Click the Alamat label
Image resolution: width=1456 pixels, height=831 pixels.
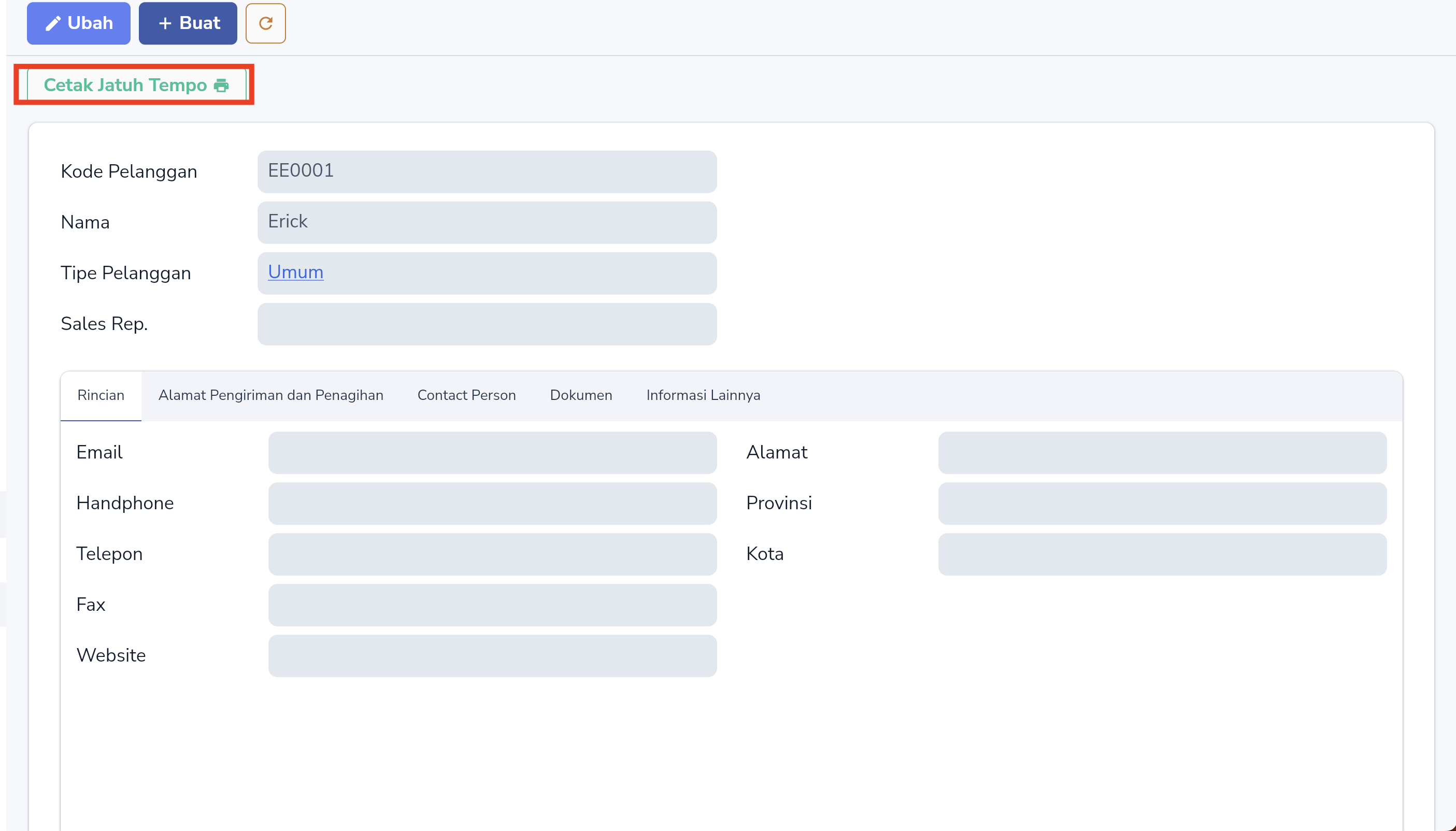click(777, 452)
